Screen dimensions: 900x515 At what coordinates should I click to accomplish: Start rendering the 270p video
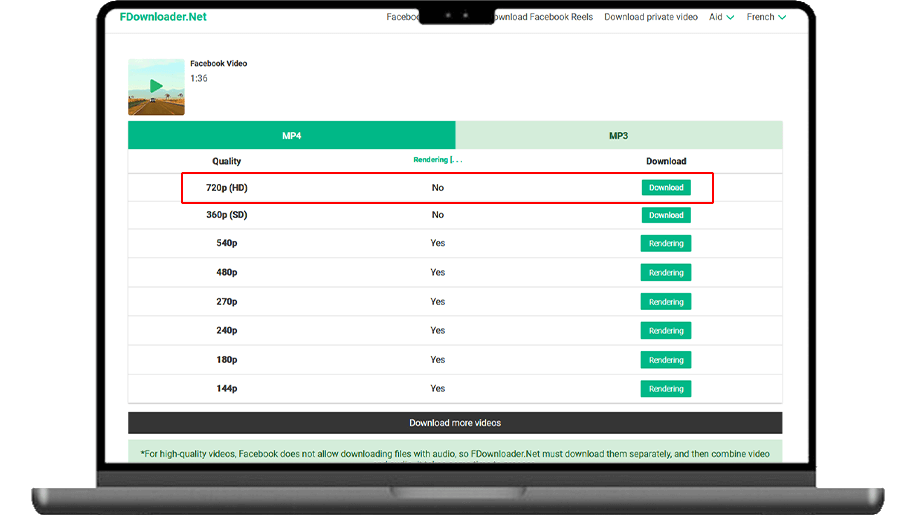pyautogui.click(x=666, y=302)
